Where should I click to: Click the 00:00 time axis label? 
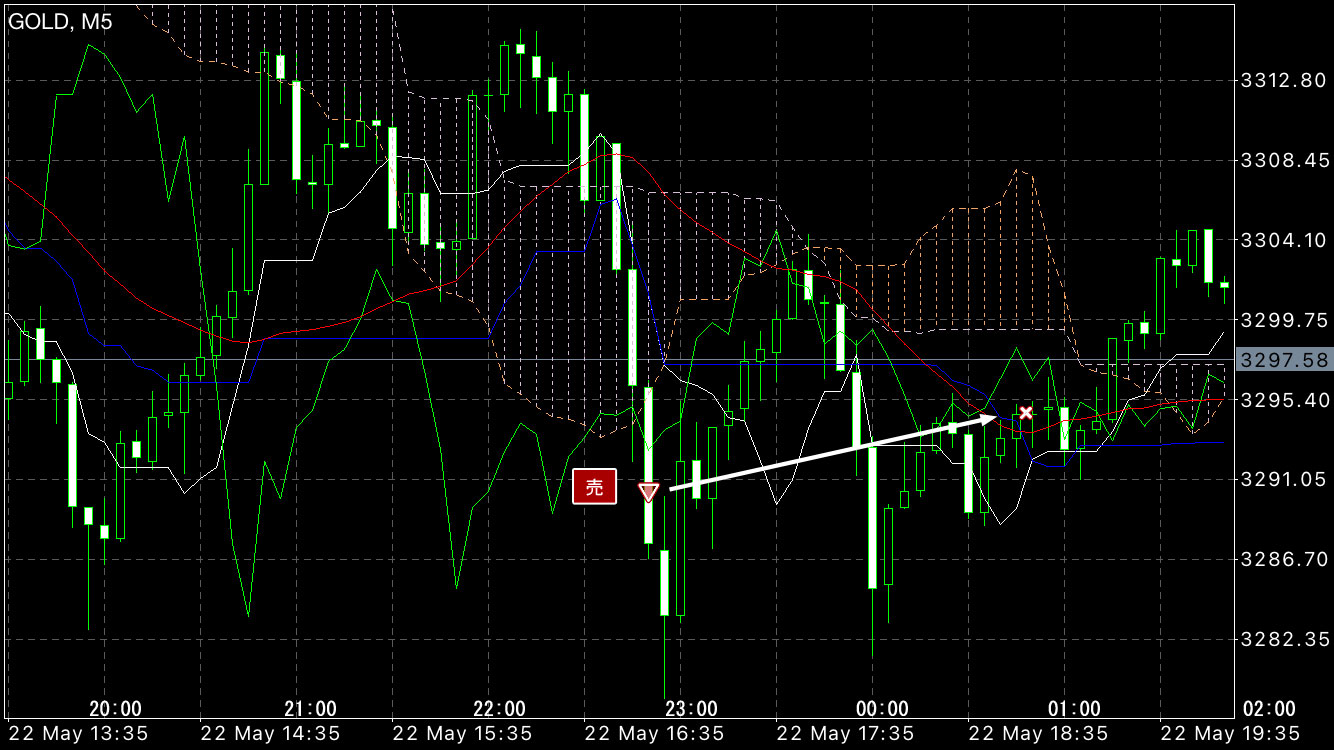pyautogui.click(x=884, y=709)
